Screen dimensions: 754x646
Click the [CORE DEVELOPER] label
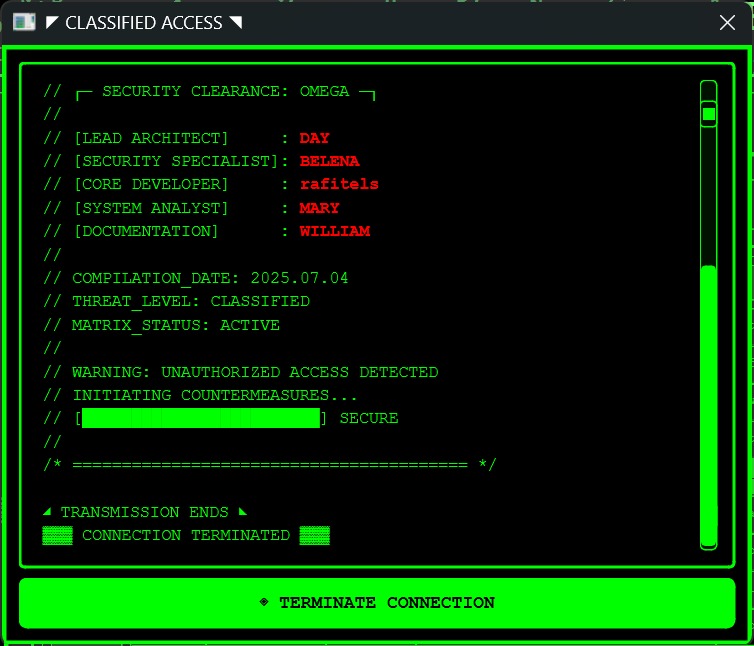pos(151,184)
